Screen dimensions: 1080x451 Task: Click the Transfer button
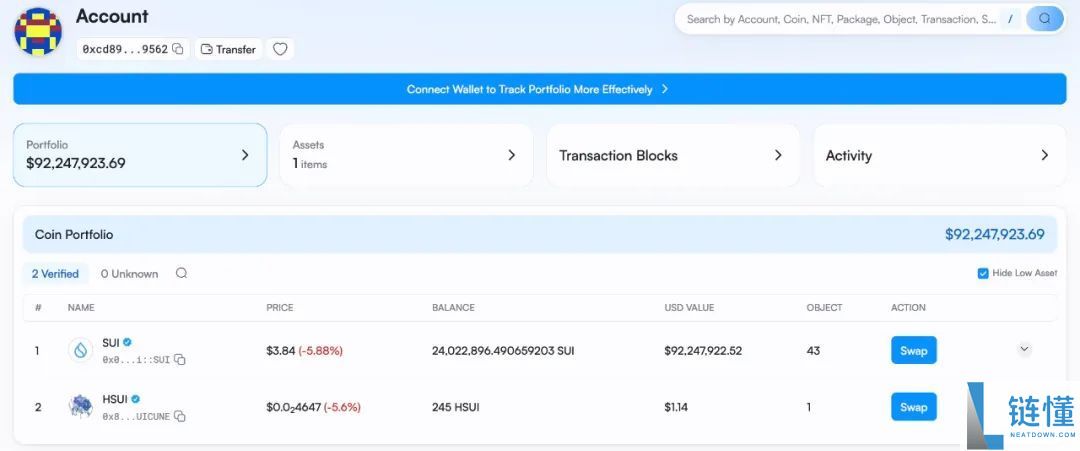[x=229, y=49]
